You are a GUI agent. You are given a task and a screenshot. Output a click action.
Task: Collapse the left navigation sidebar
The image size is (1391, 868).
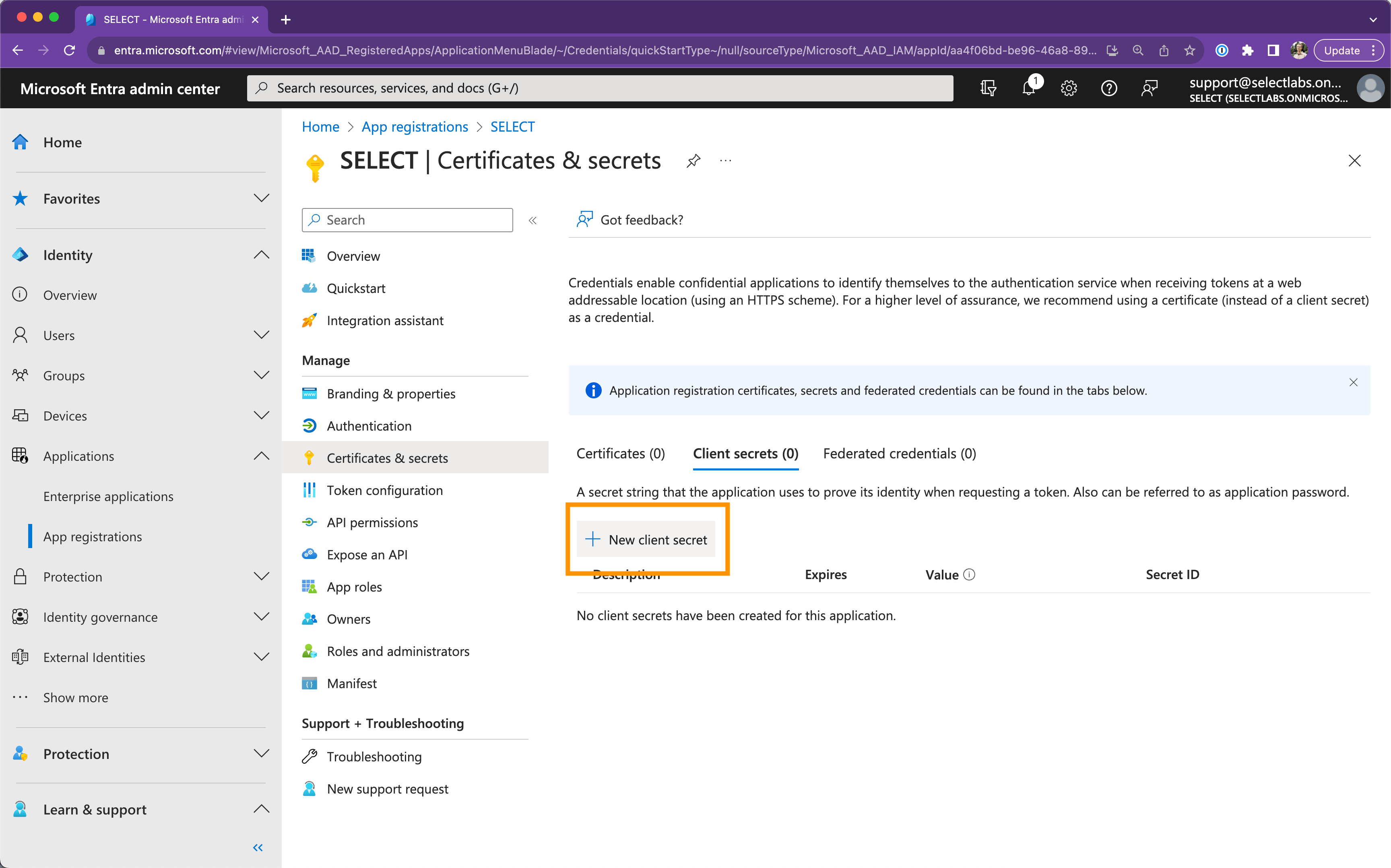point(258,847)
